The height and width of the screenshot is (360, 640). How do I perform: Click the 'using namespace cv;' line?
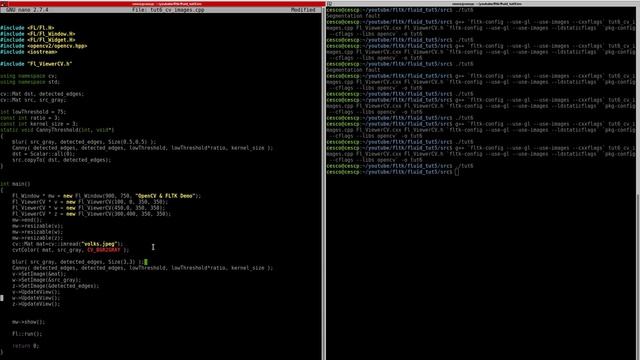click(x=29, y=76)
